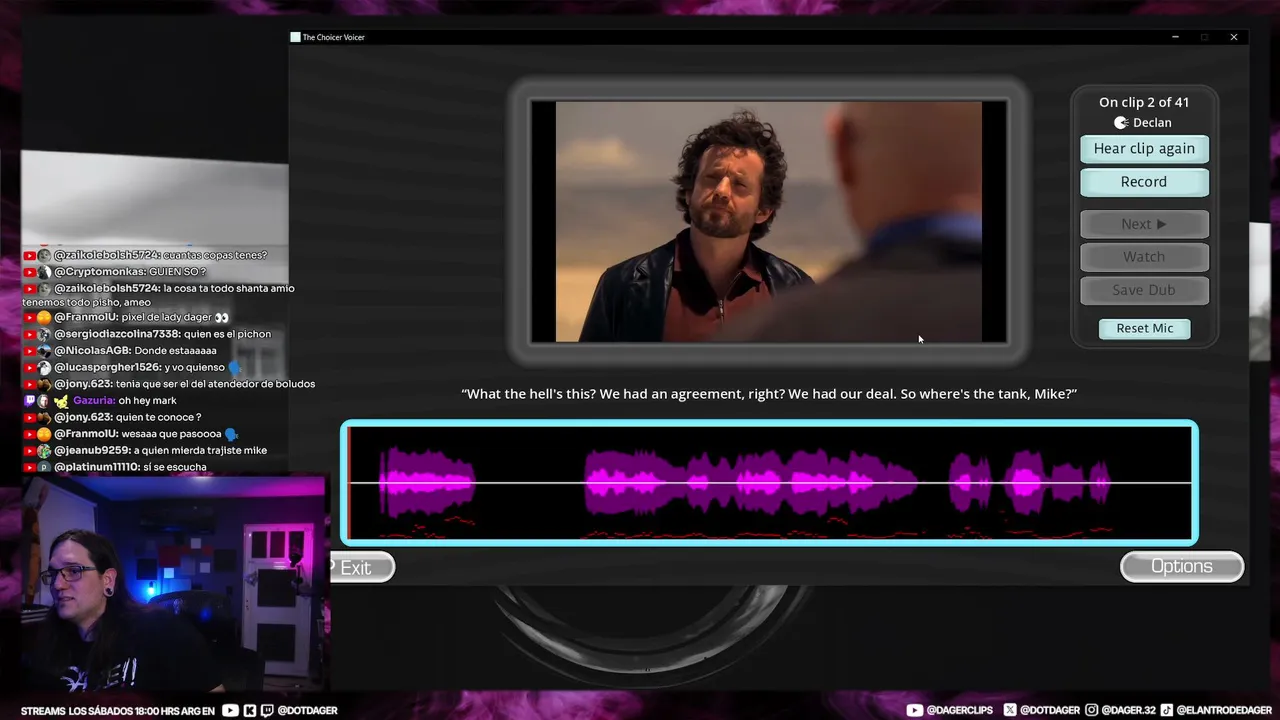Click the chat message "Donde estaaaaaa"
This screenshot has width=1280, height=720.
pos(175,351)
